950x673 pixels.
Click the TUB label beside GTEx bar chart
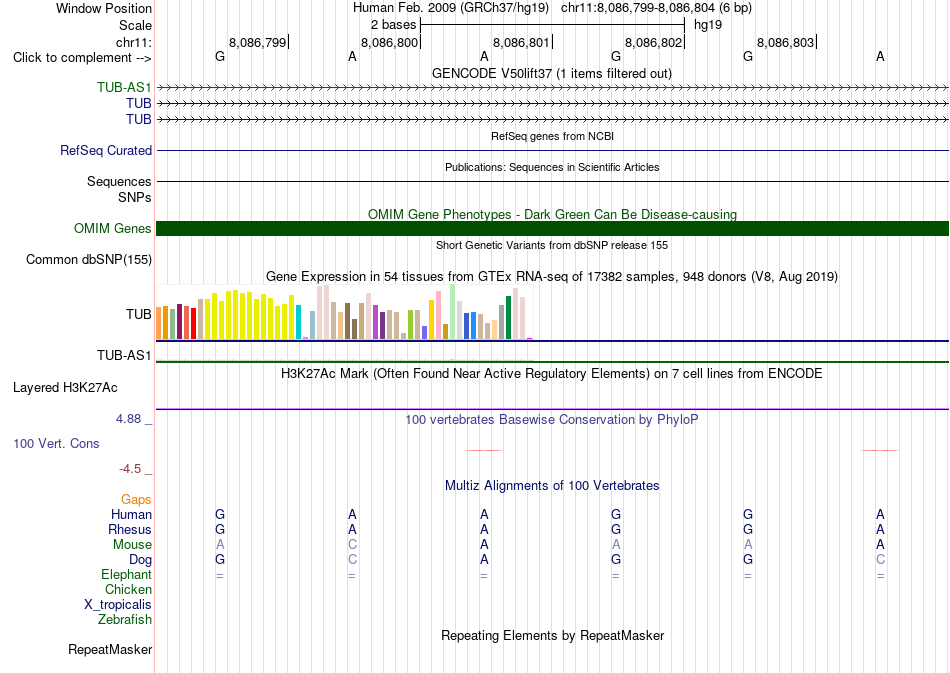[x=139, y=314]
